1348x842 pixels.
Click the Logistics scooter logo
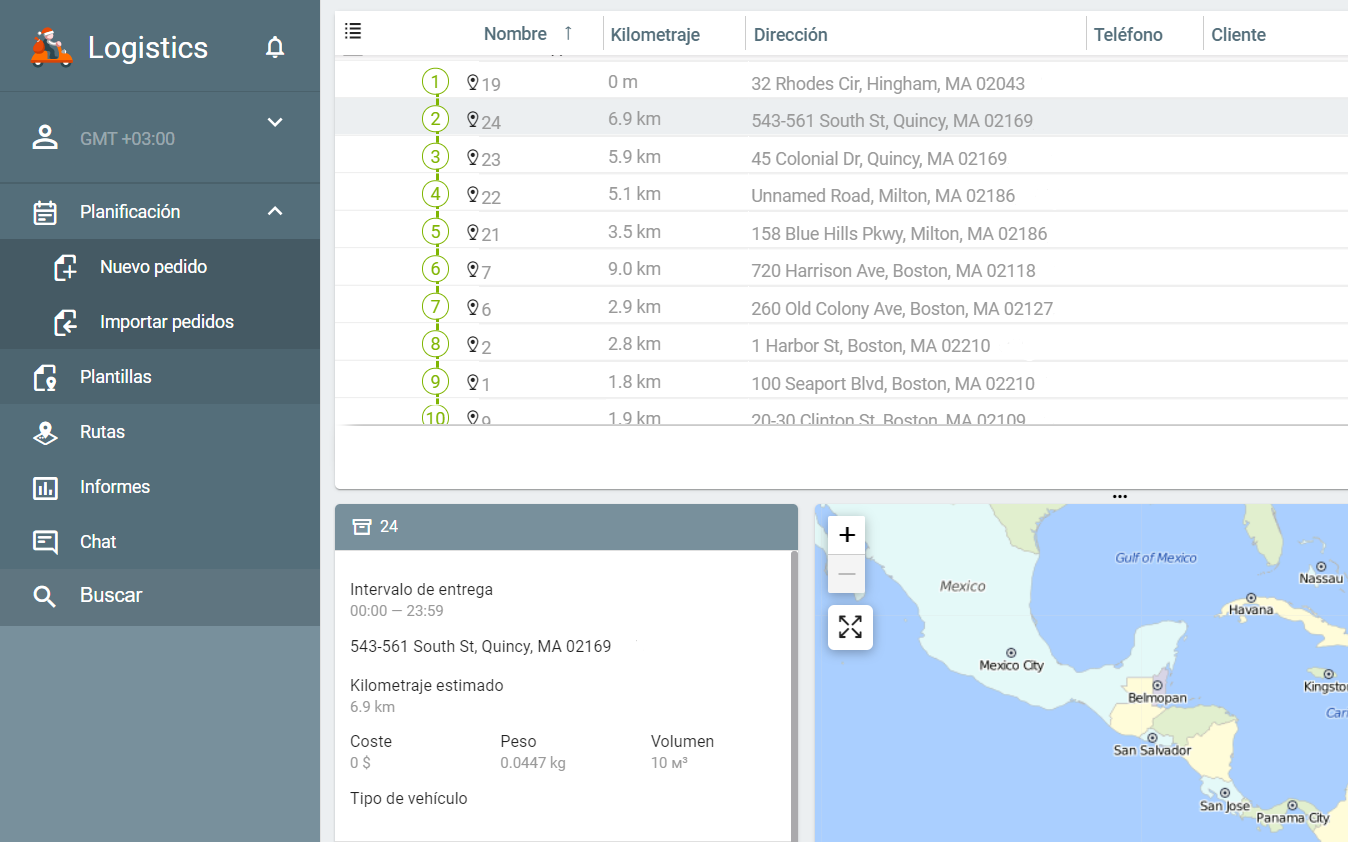(x=51, y=47)
